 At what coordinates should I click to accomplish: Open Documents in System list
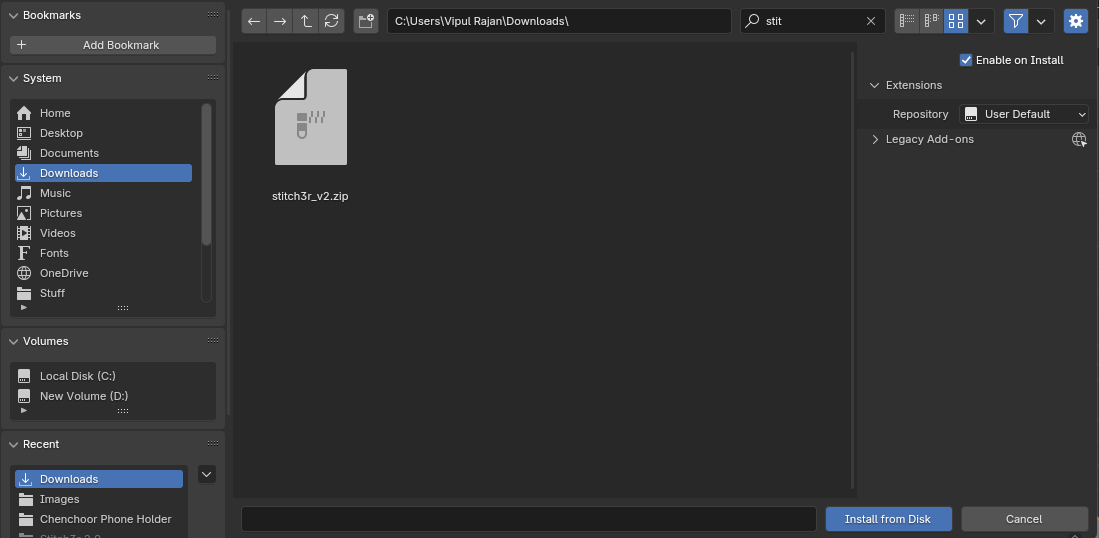(x=103, y=153)
